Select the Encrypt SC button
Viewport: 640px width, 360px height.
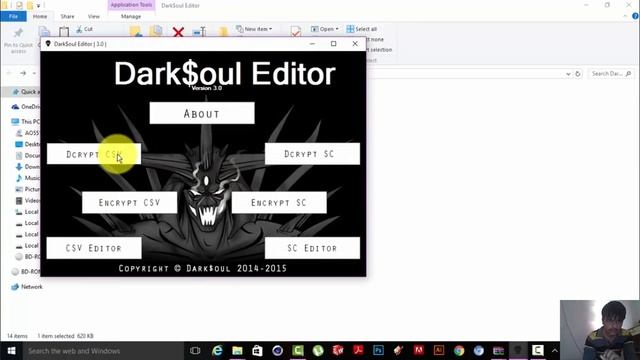279,202
